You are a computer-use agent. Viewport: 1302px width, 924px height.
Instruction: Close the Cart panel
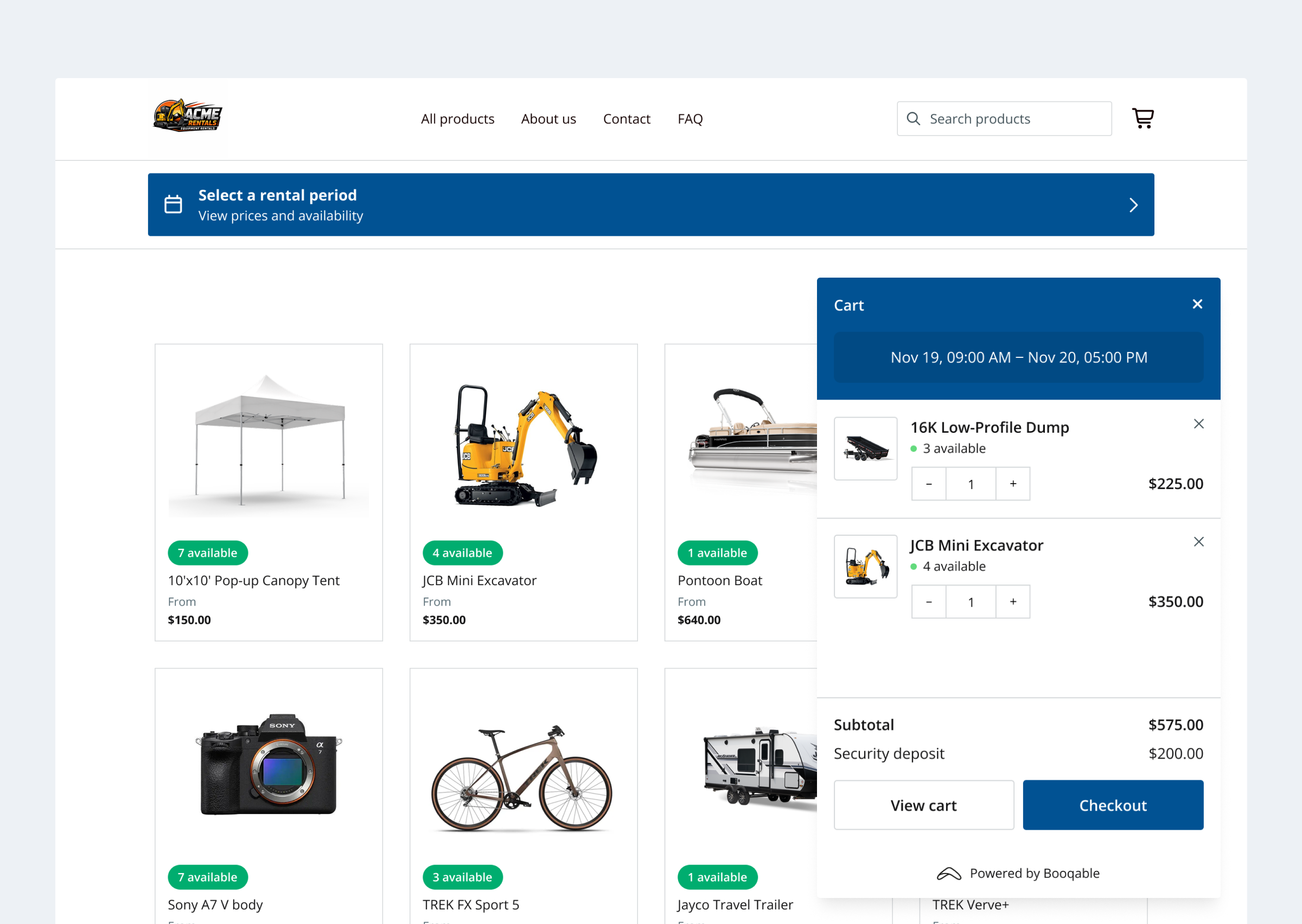(1197, 304)
